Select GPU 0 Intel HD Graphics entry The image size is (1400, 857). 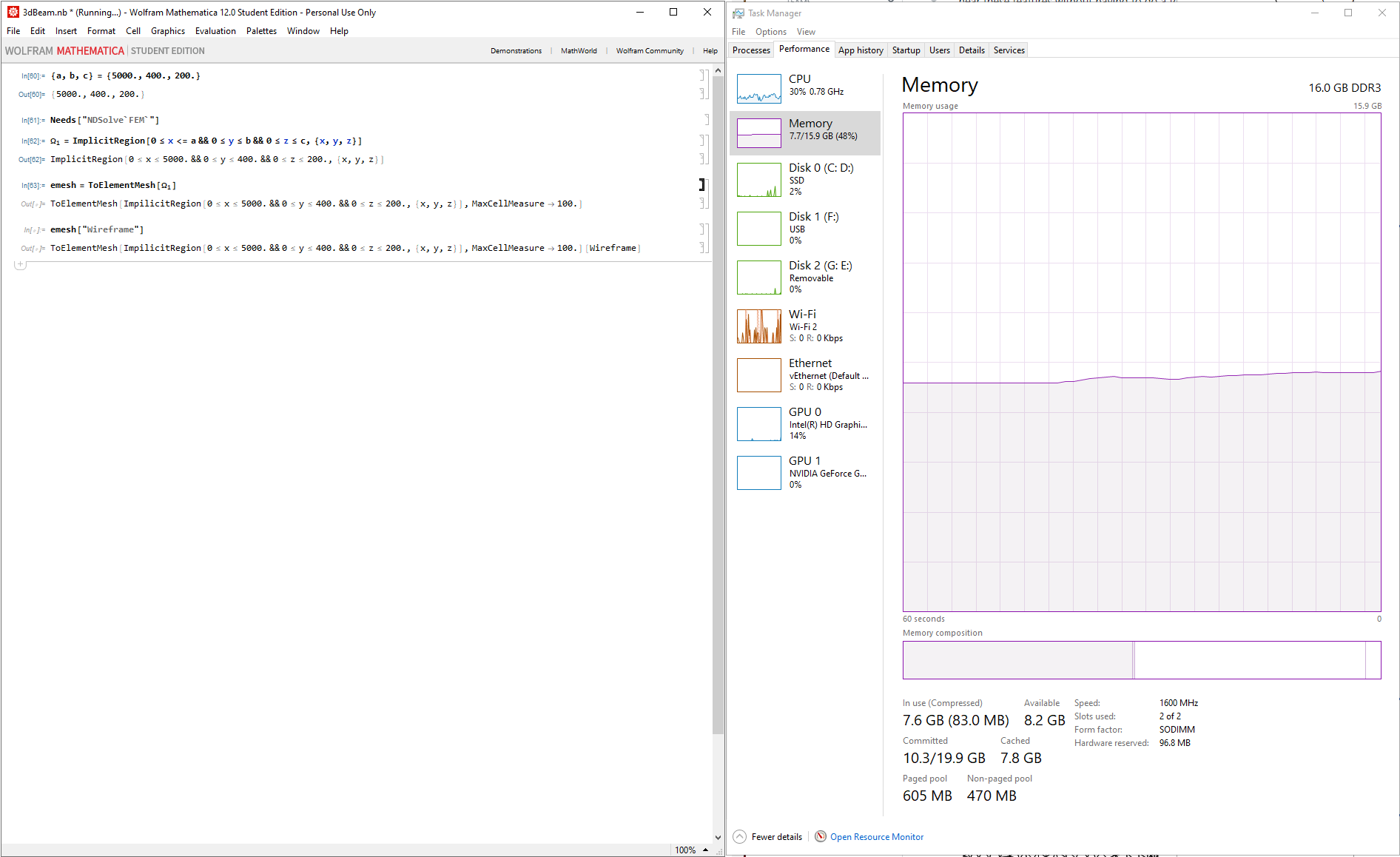[805, 423]
